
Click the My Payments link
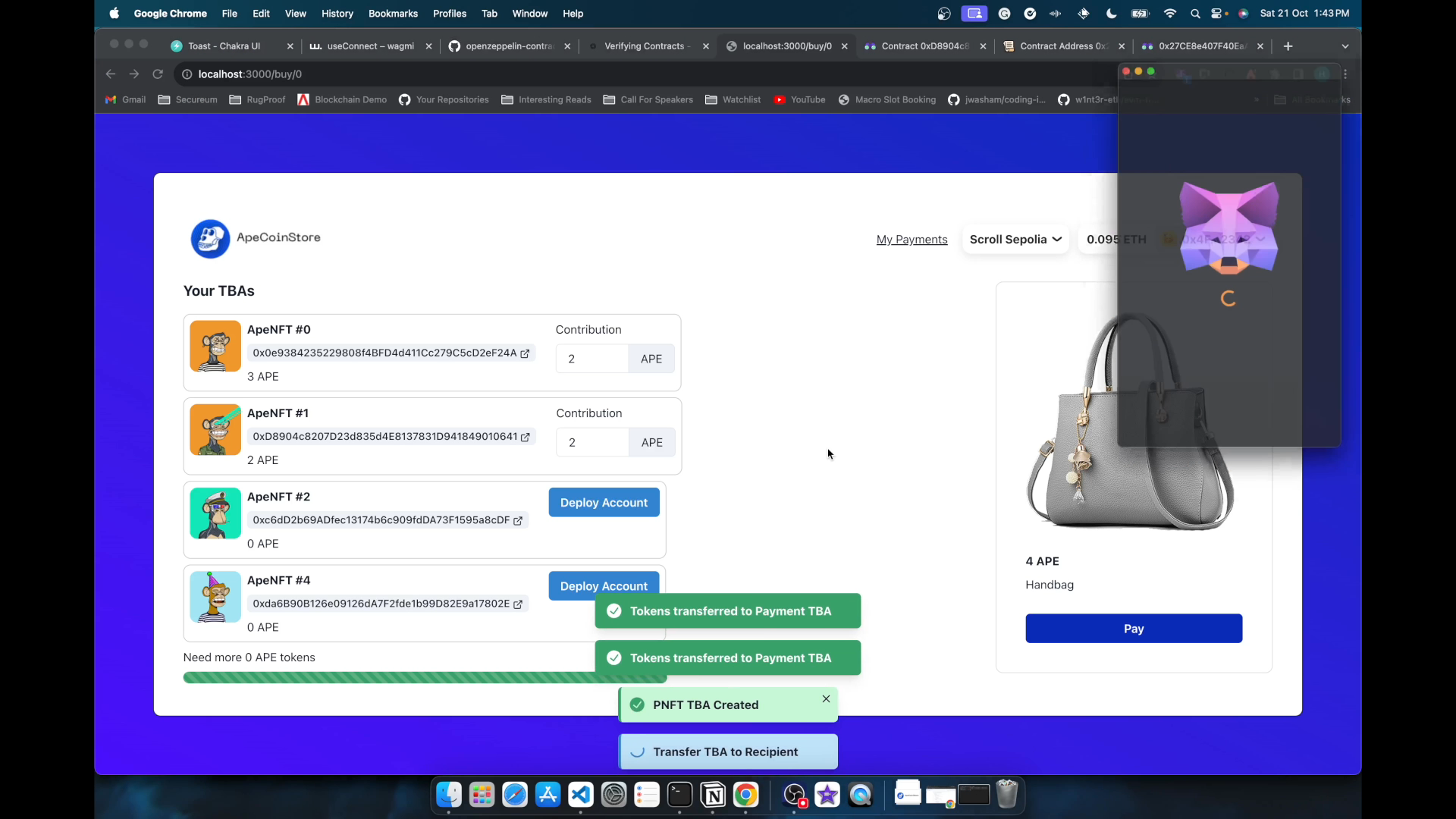tap(912, 240)
